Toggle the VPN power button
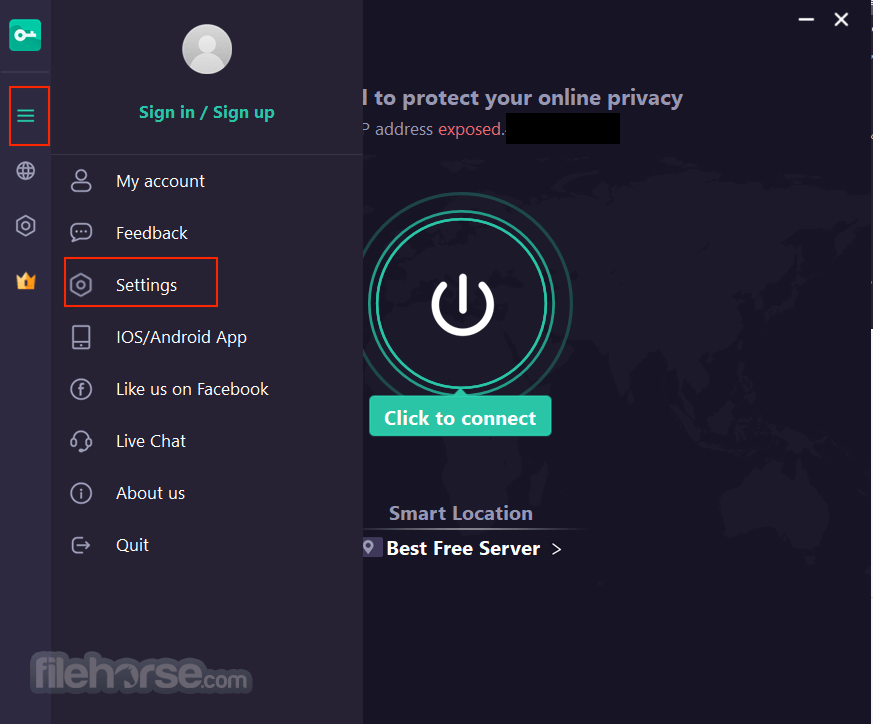 click(x=462, y=304)
